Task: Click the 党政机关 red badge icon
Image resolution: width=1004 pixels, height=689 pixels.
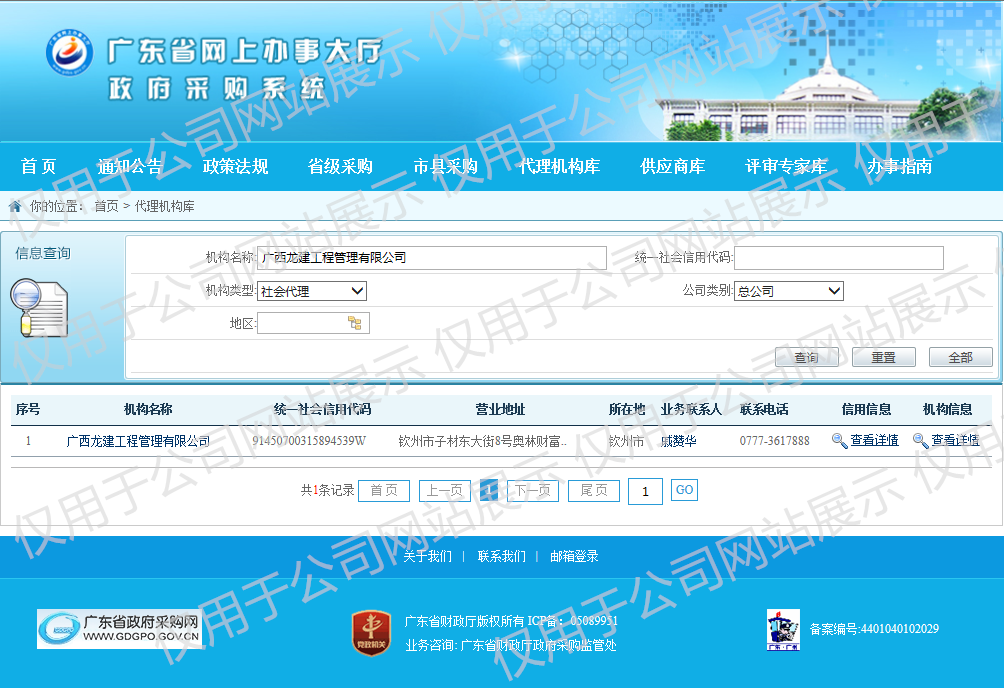Action: [x=371, y=633]
